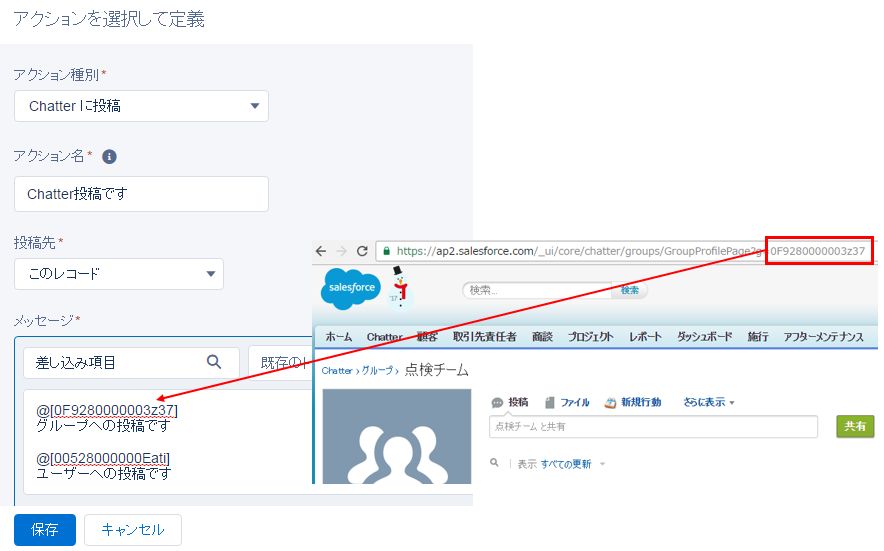Click the 差し込み項目 search field

(x=131, y=362)
